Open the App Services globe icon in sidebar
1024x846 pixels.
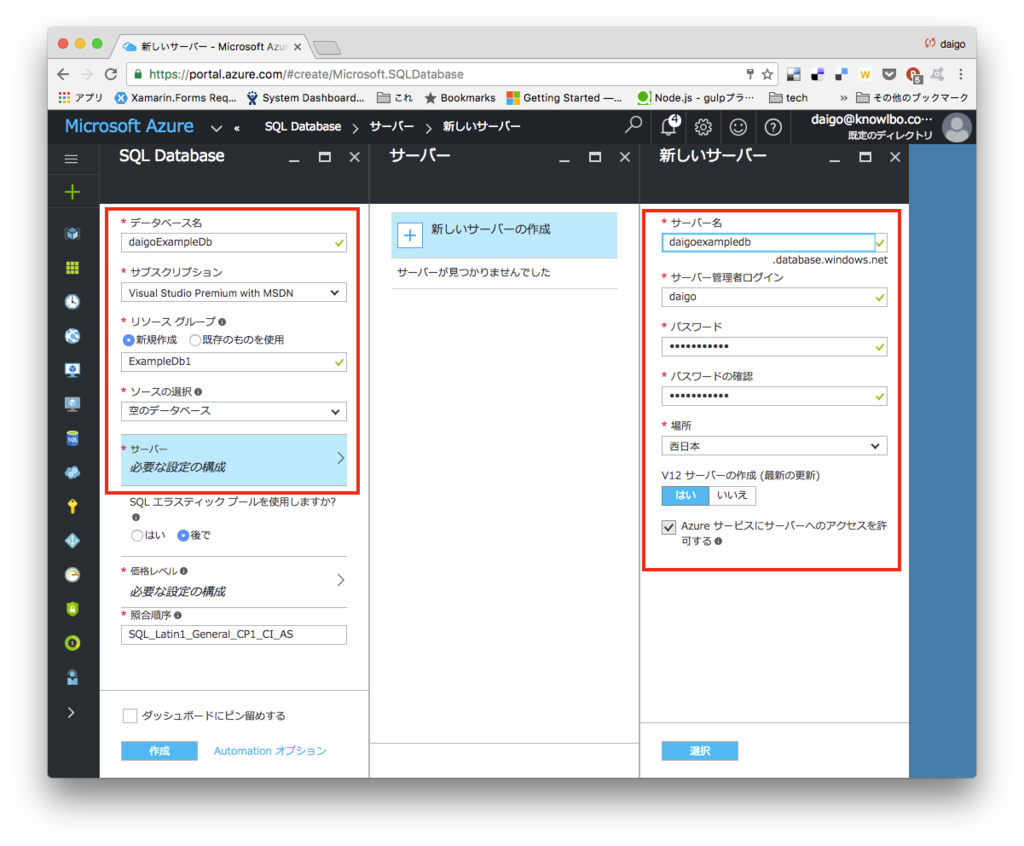pos(72,336)
